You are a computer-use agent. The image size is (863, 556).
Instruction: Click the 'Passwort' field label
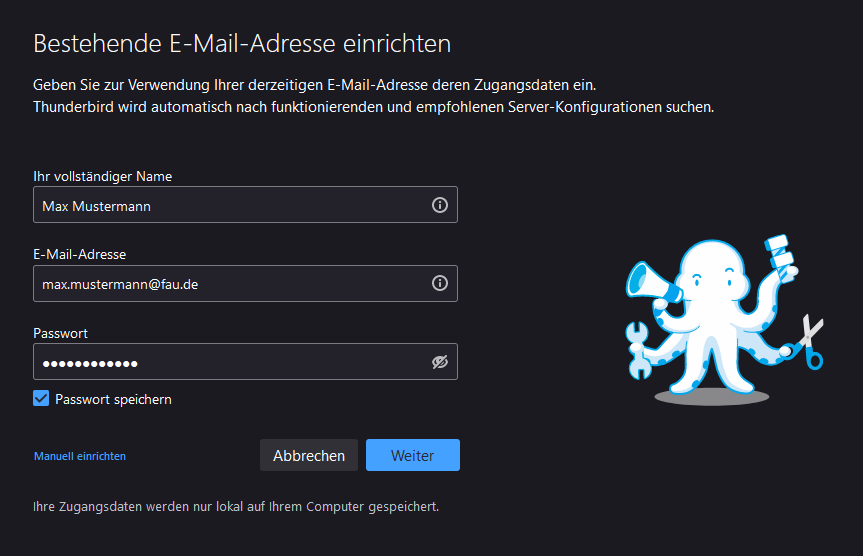[61, 333]
